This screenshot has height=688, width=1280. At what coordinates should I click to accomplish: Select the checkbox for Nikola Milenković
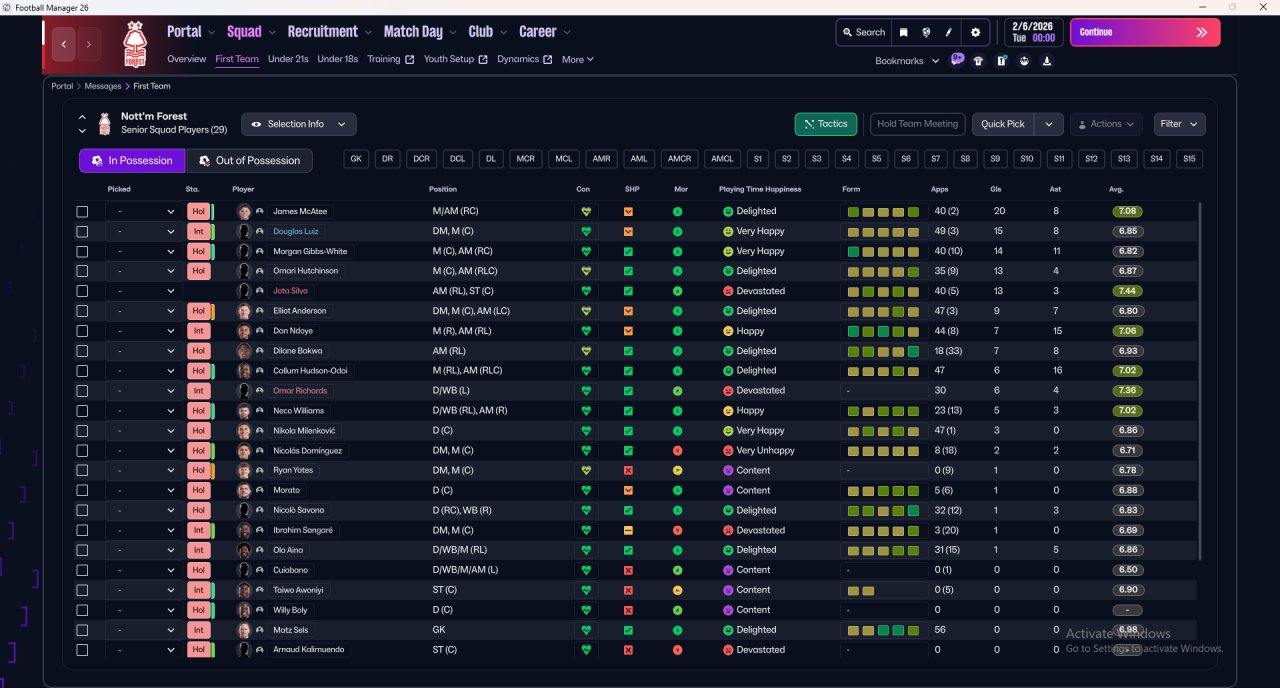(x=82, y=431)
